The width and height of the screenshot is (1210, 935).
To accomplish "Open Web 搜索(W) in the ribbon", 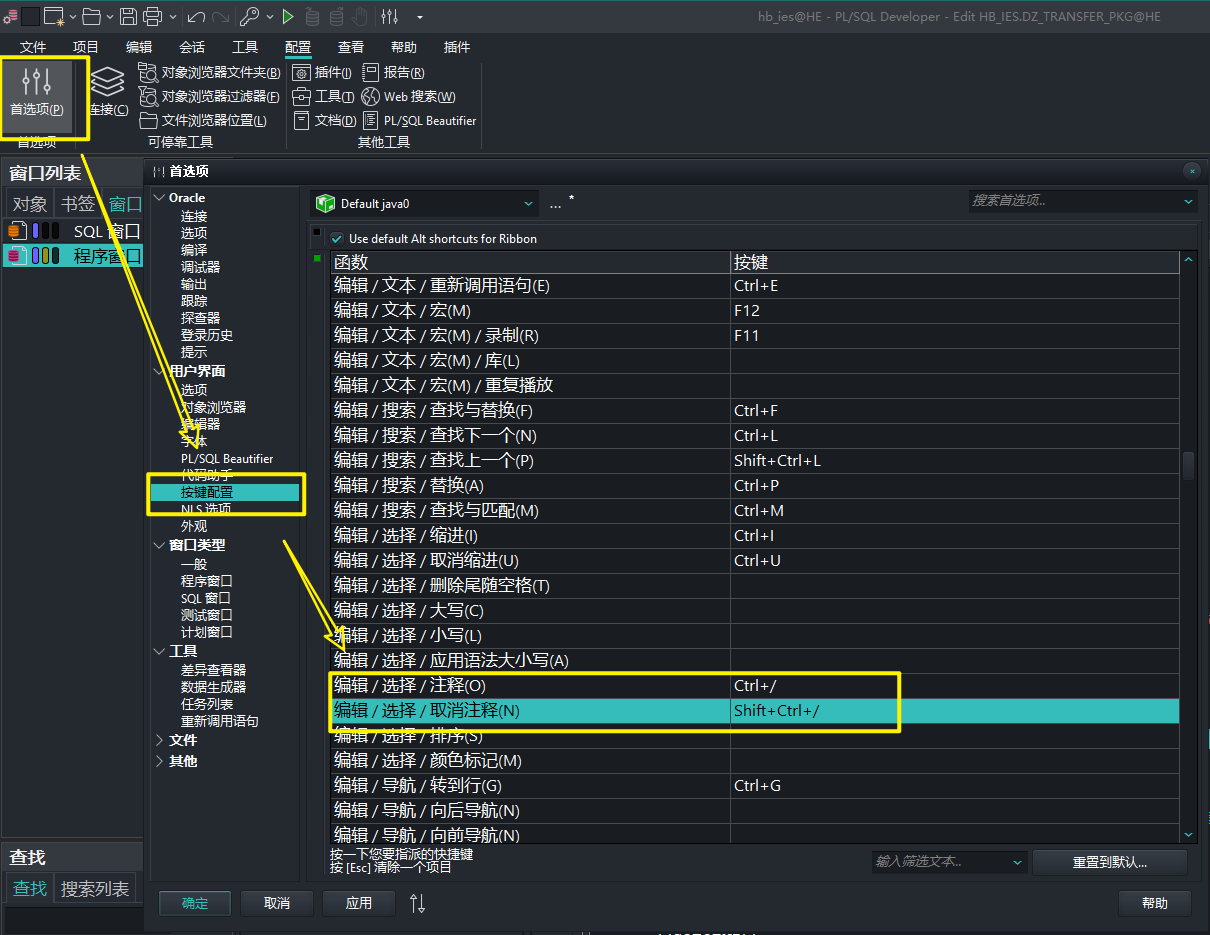I will (408, 96).
